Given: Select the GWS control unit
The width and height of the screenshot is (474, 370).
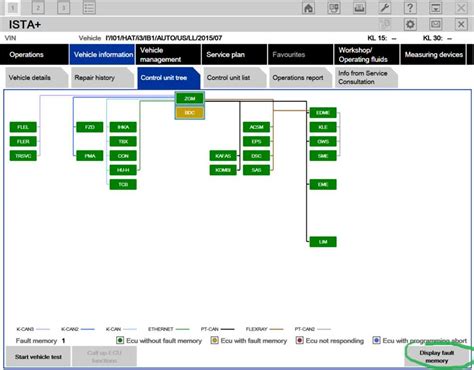Looking at the screenshot, I should click(323, 141).
